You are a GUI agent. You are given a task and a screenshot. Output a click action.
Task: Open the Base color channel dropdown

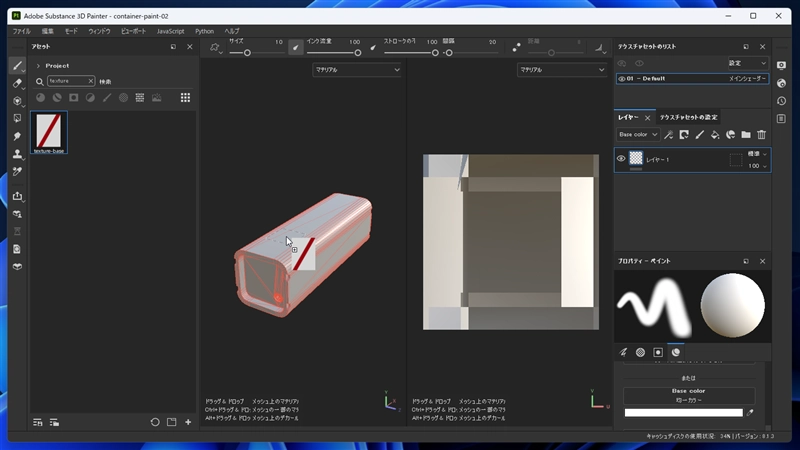(x=637, y=134)
